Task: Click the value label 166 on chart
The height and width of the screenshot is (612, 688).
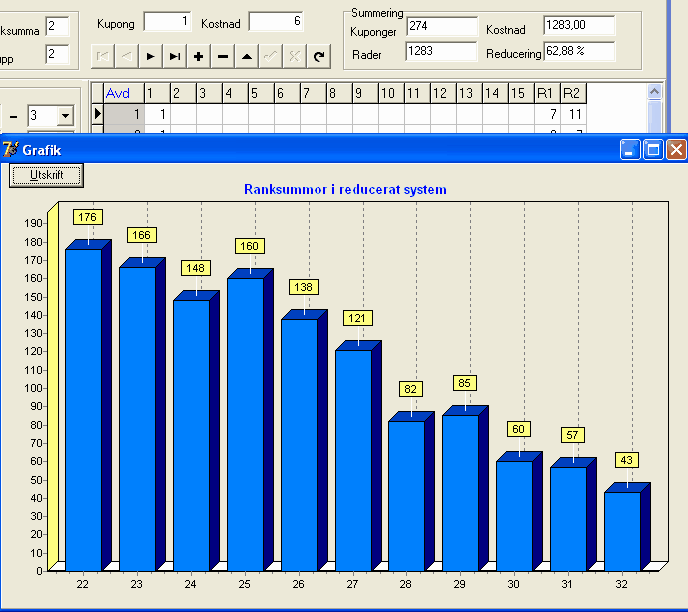Action: [141, 235]
